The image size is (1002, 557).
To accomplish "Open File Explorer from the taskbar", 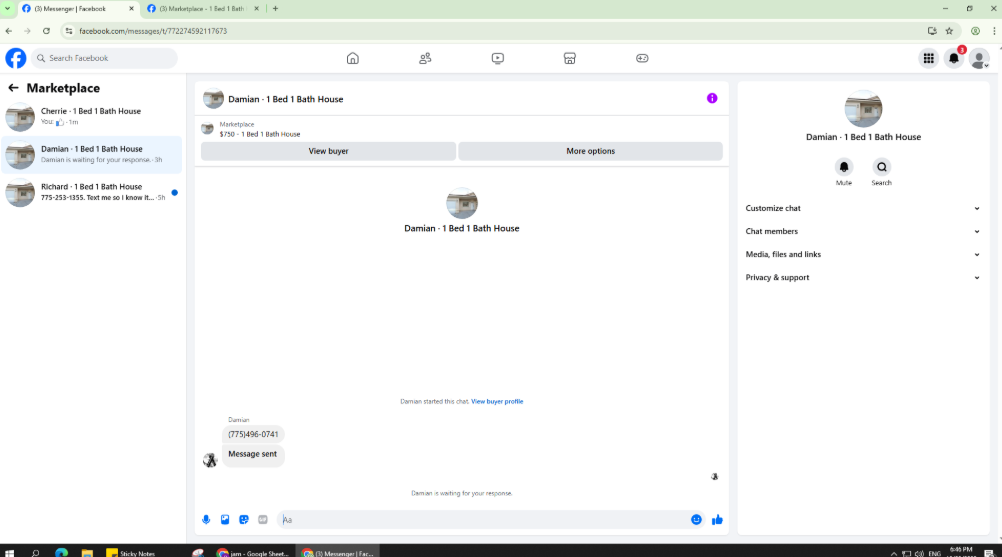I will click(x=87, y=553).
